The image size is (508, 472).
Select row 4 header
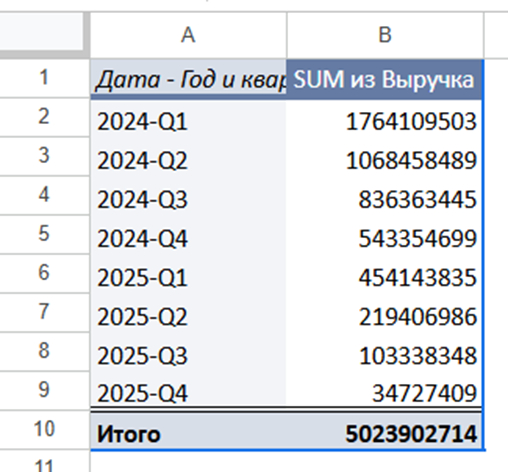coord(44,195)
